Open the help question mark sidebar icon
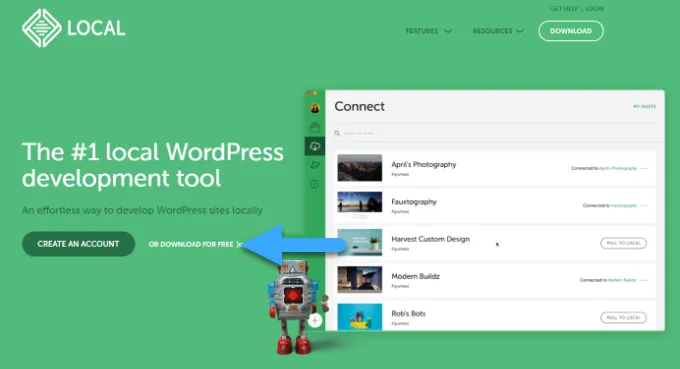Viewport: 680px width, 369px height. pos(315,184)
